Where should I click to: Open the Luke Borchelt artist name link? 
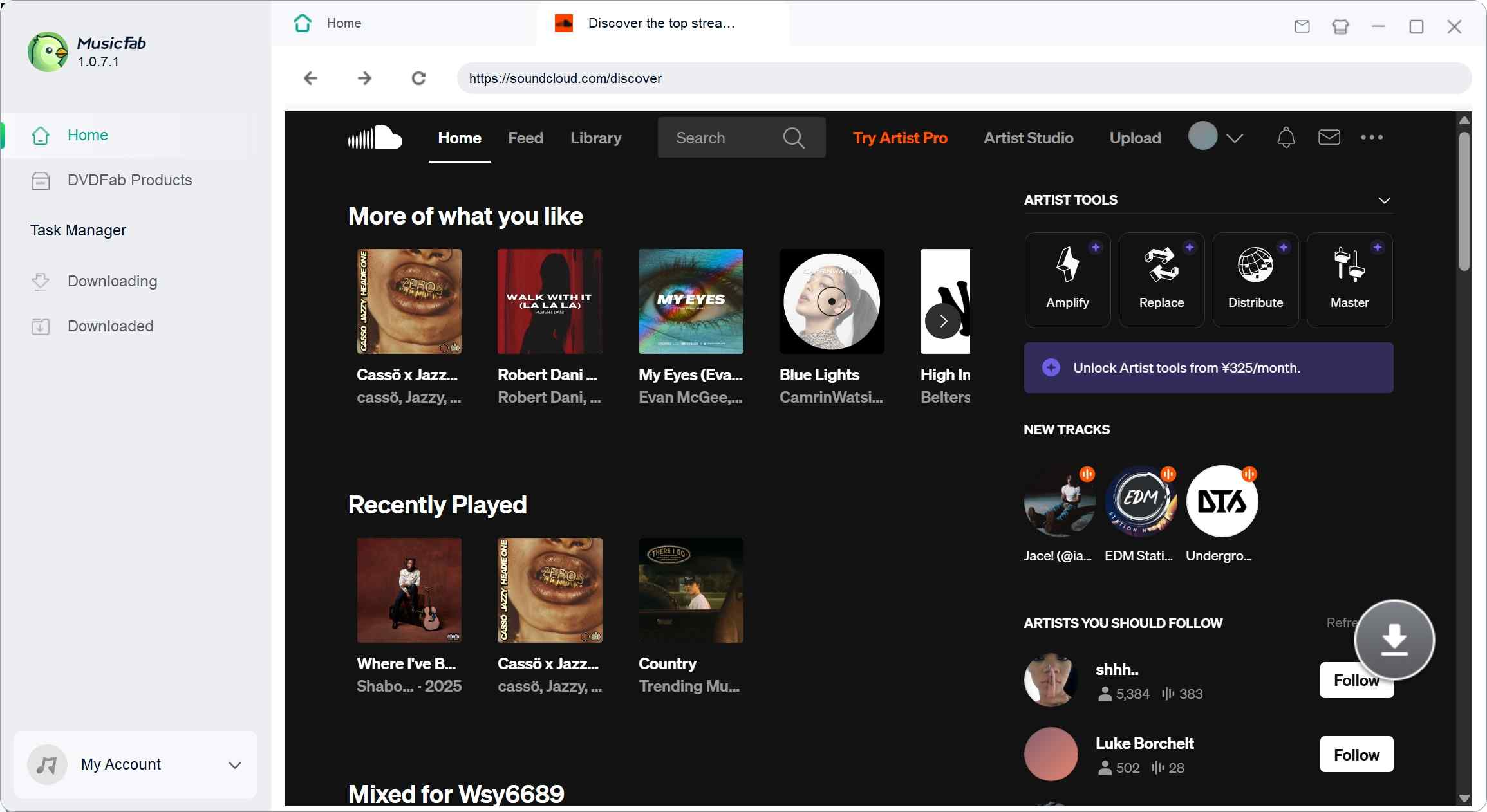tap(1145, 743)
